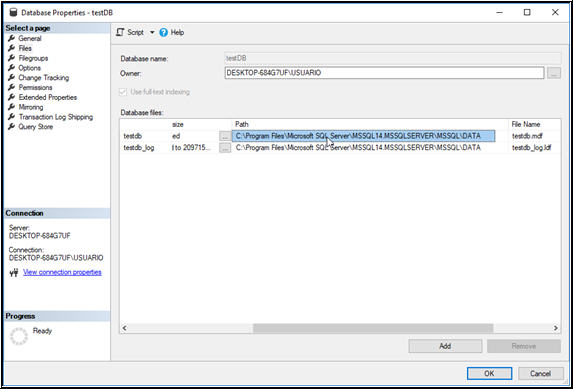Click the connection properties plug icon
The image size is (573, 389).
pos(14,272)
